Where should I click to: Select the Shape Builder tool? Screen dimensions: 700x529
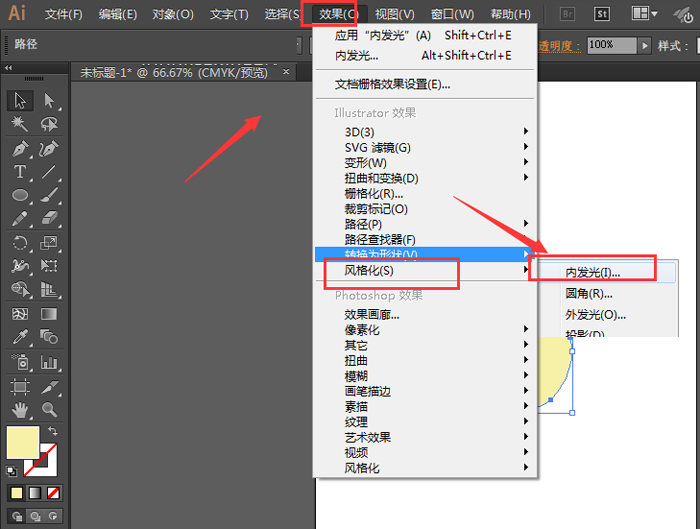tap(20, 289)
